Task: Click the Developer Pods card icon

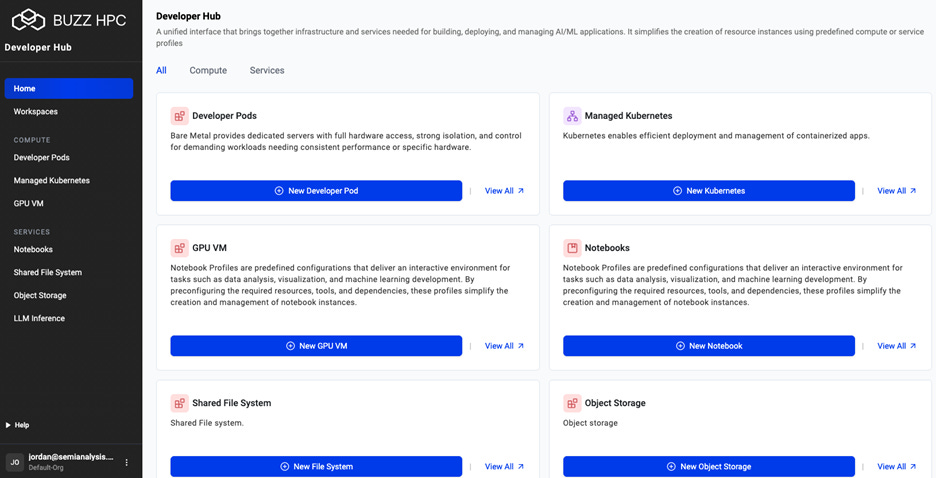Action: click(x=179, y=116)
